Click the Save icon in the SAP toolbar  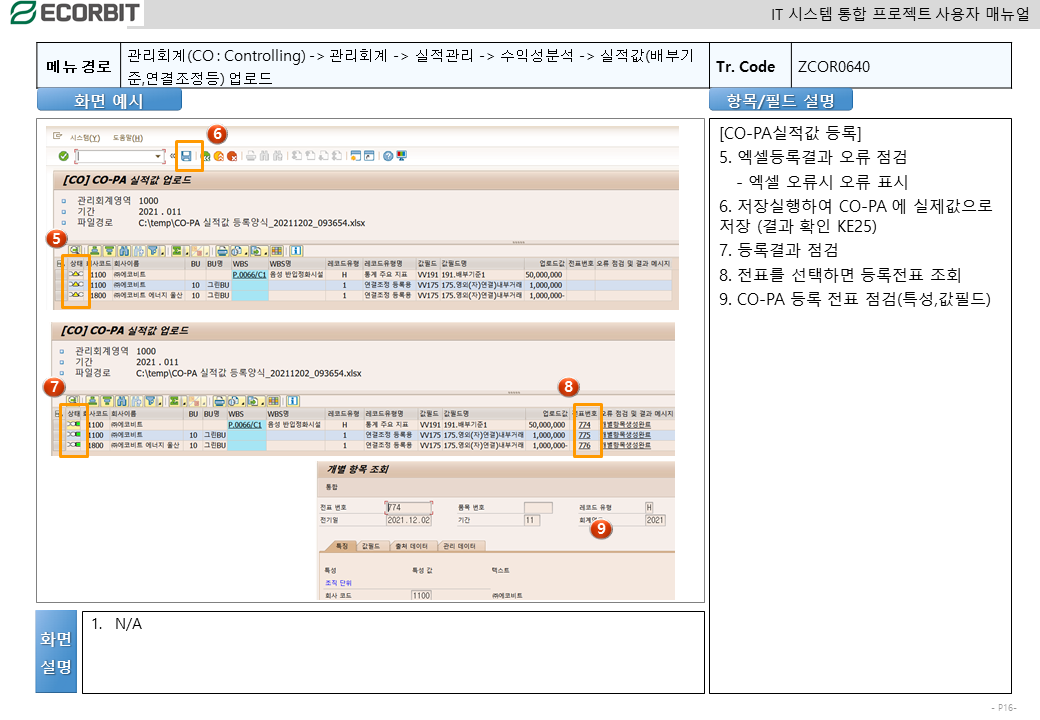(x=186, y=156)
